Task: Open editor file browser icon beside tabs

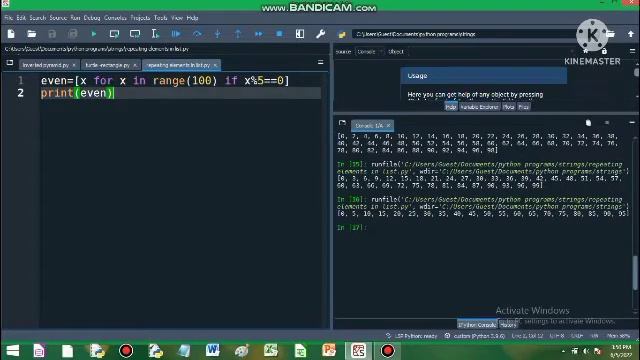Action: point(10,63)
